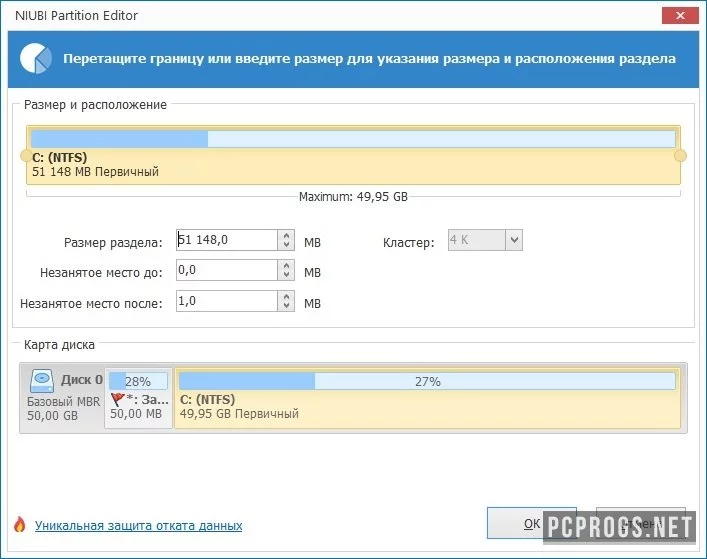Increase partition size with up arrow
707x559 pixels.
tap(286, 235)
